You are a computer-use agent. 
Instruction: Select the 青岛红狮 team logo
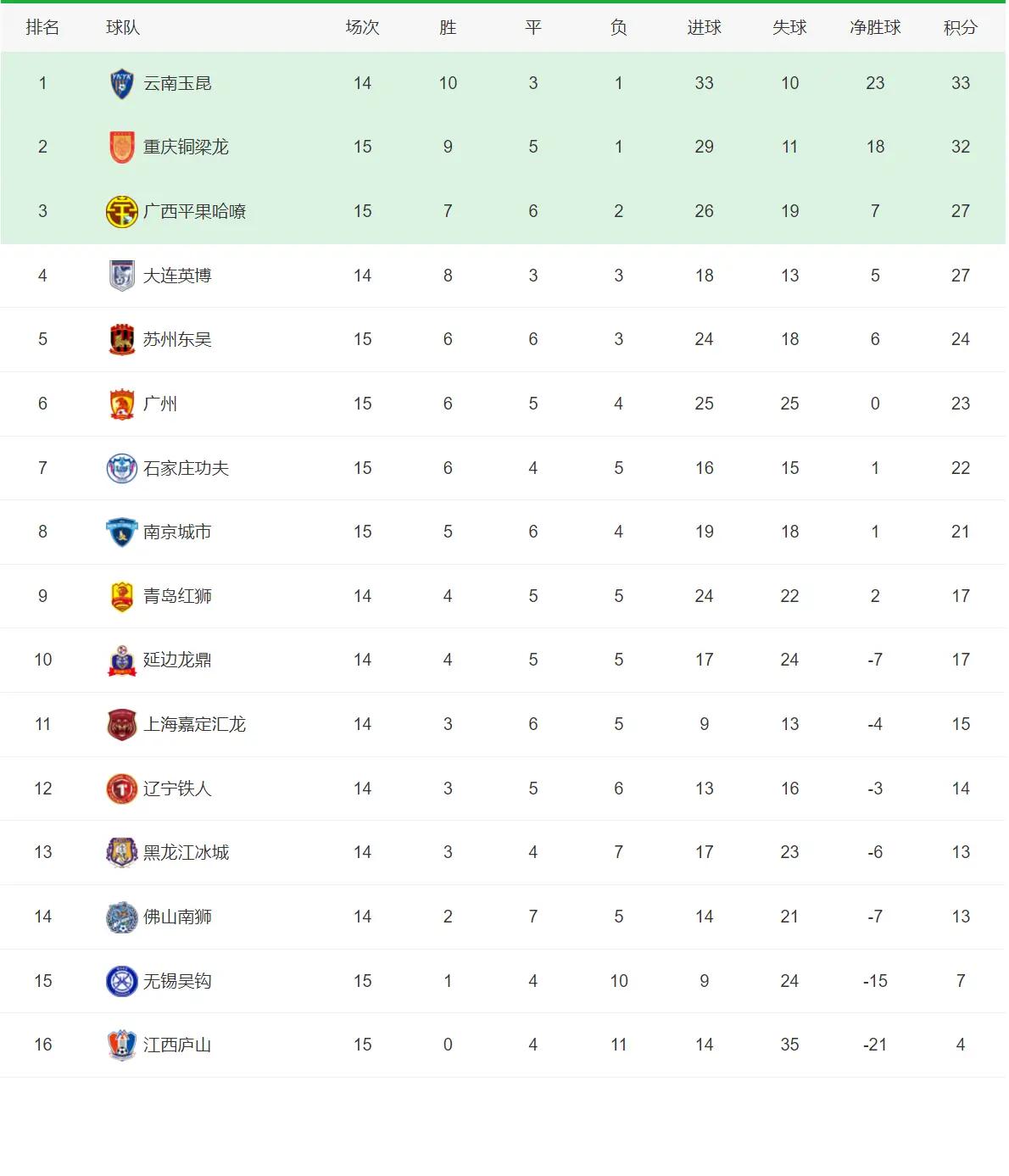tap(122, 596)
